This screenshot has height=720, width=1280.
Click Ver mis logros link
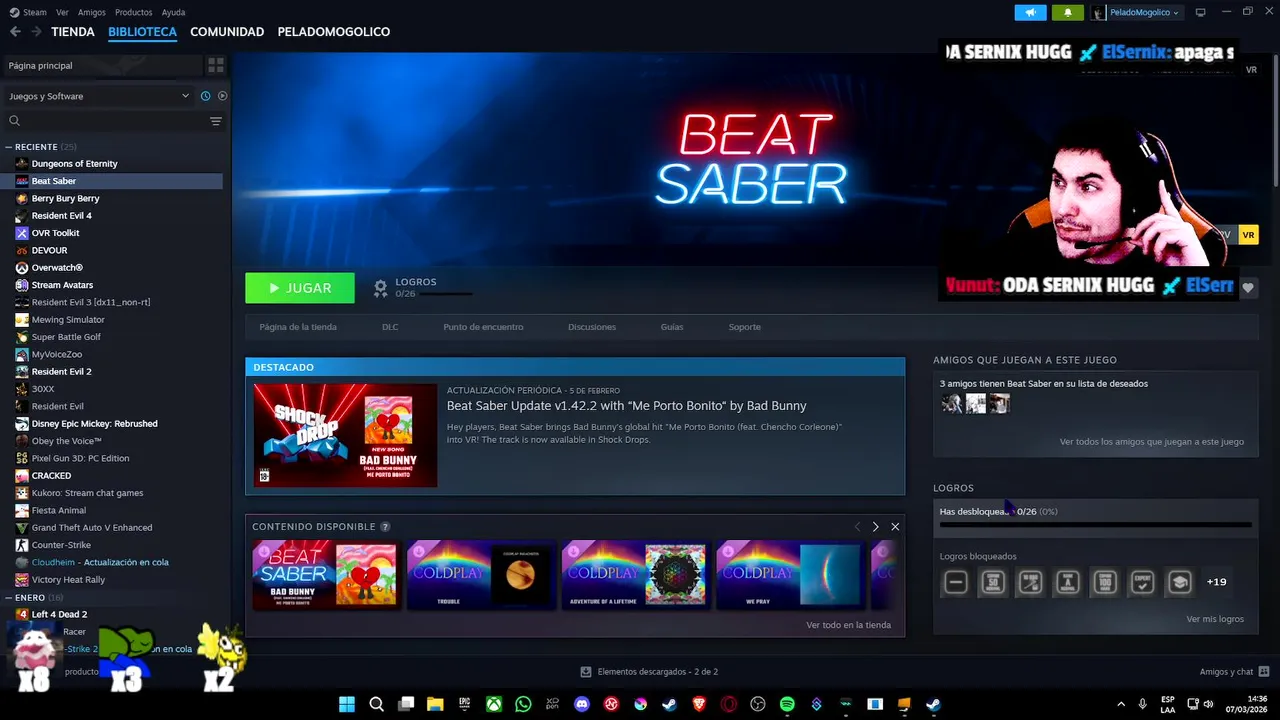[1215, 619]
